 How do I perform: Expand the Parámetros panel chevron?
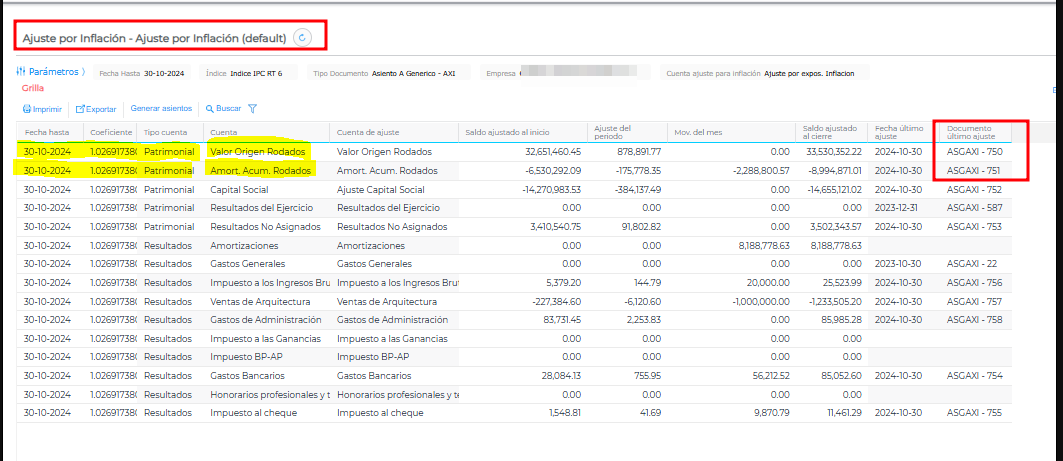coord(84,72)
